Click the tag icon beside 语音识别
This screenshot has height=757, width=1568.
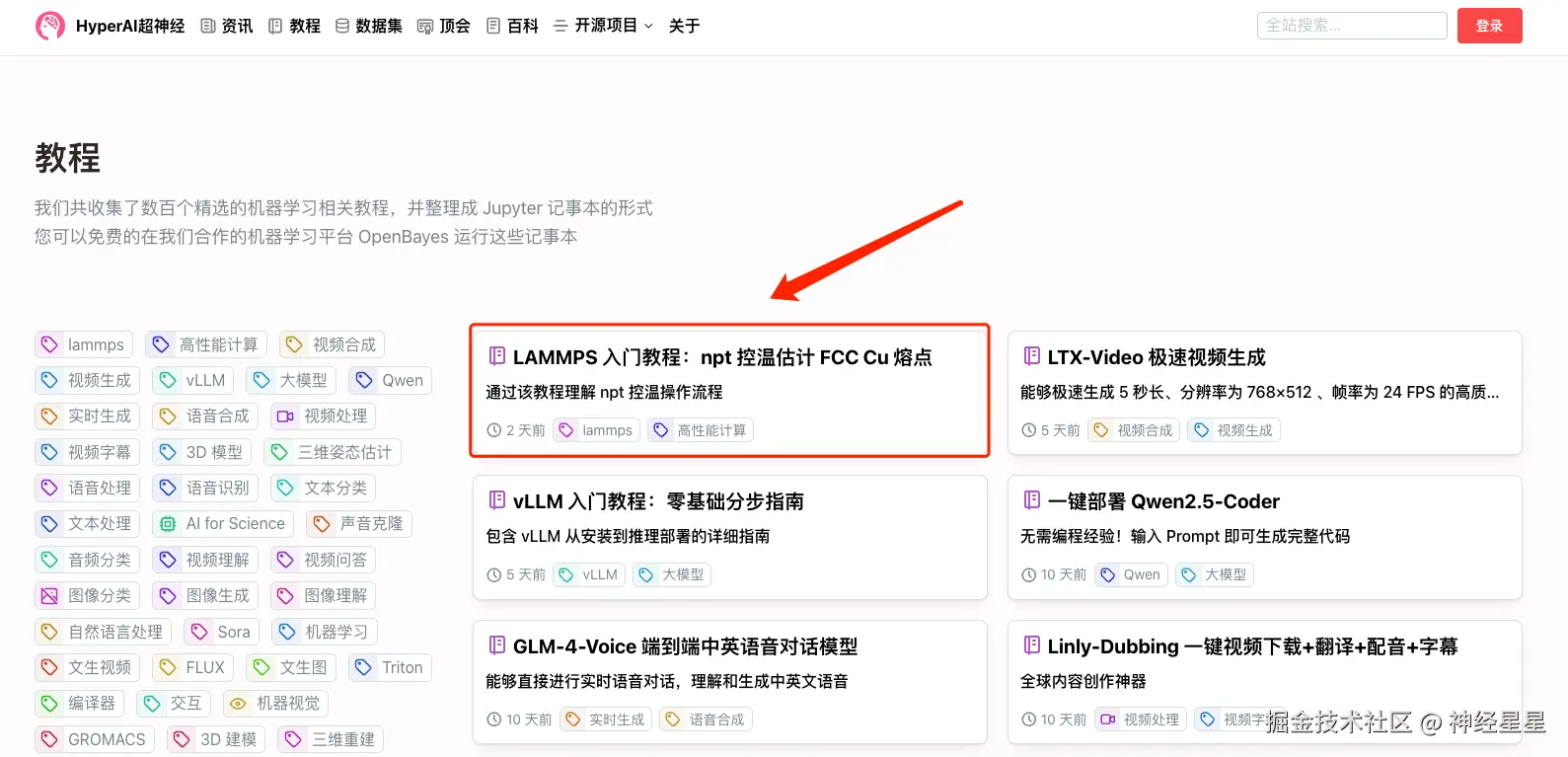tap(168, 488)
